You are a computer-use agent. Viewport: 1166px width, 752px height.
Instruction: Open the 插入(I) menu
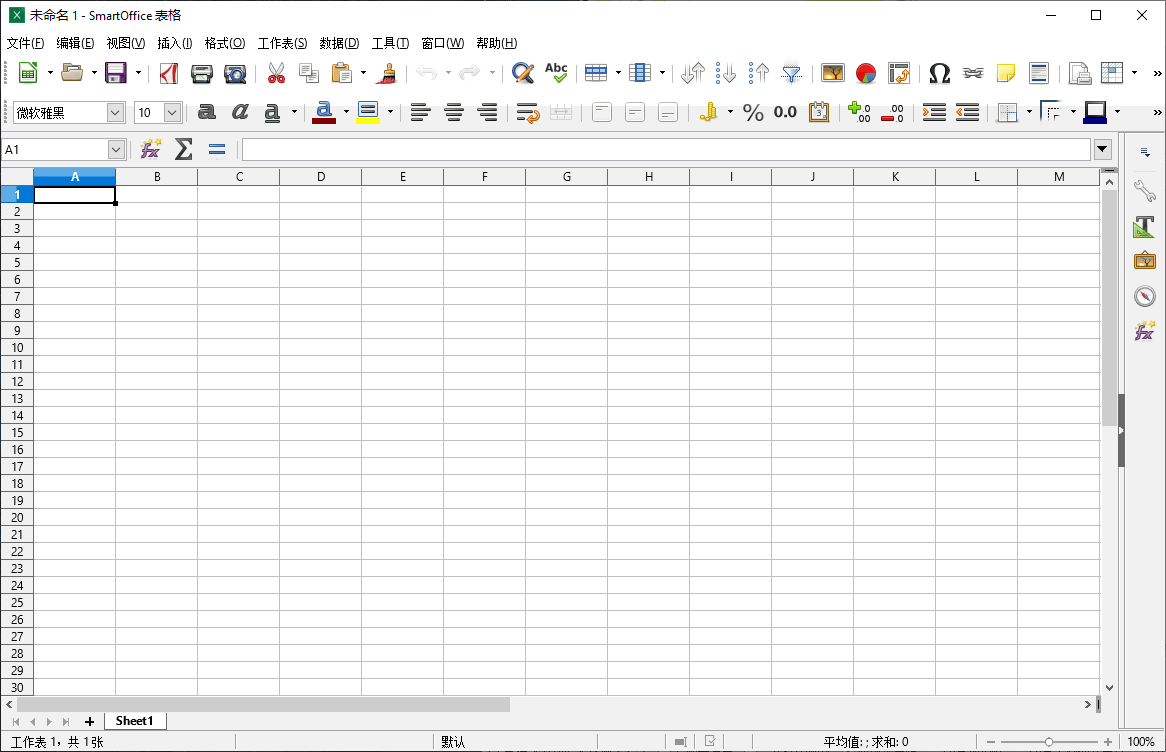click(175, 43)
